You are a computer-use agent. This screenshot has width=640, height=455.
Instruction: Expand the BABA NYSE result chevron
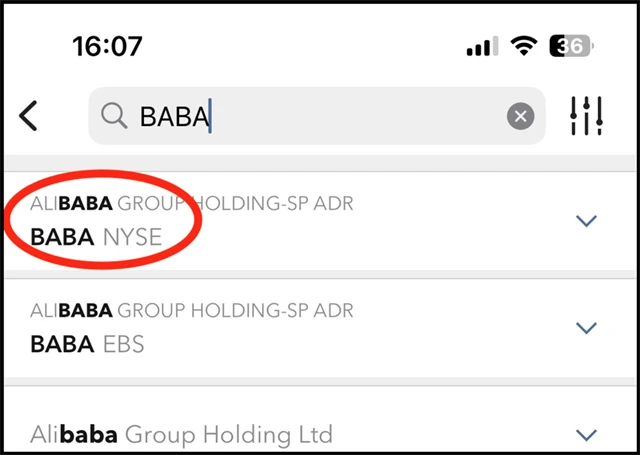[587, 221]
